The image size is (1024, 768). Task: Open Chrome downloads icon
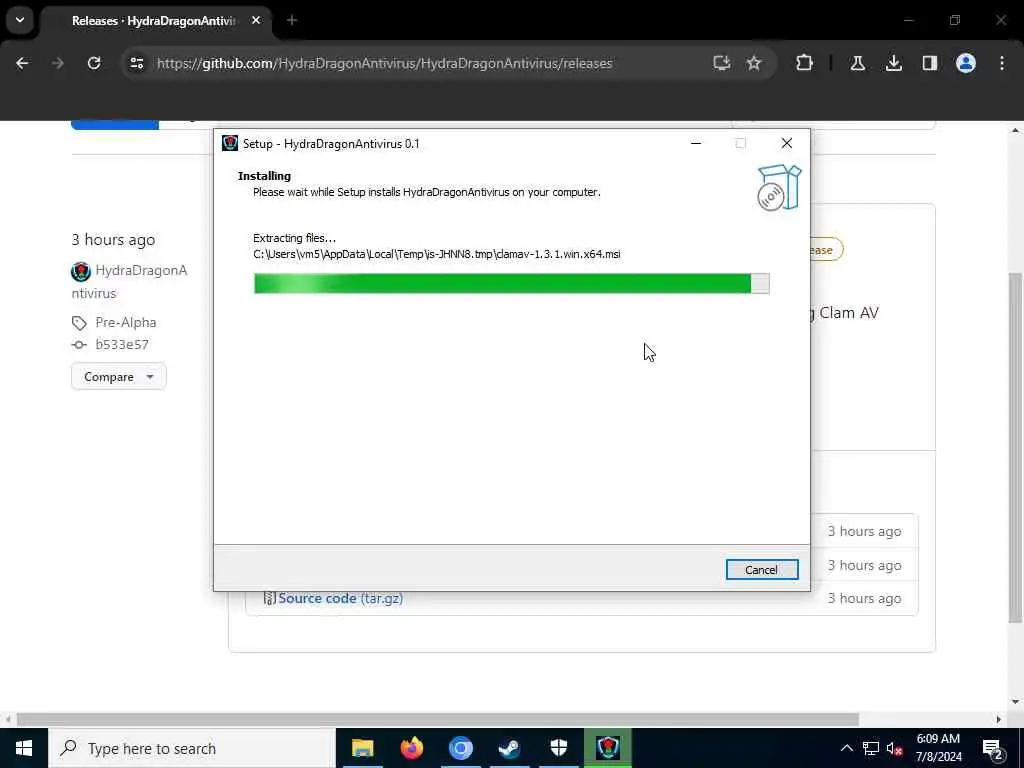tap(893, 63)
